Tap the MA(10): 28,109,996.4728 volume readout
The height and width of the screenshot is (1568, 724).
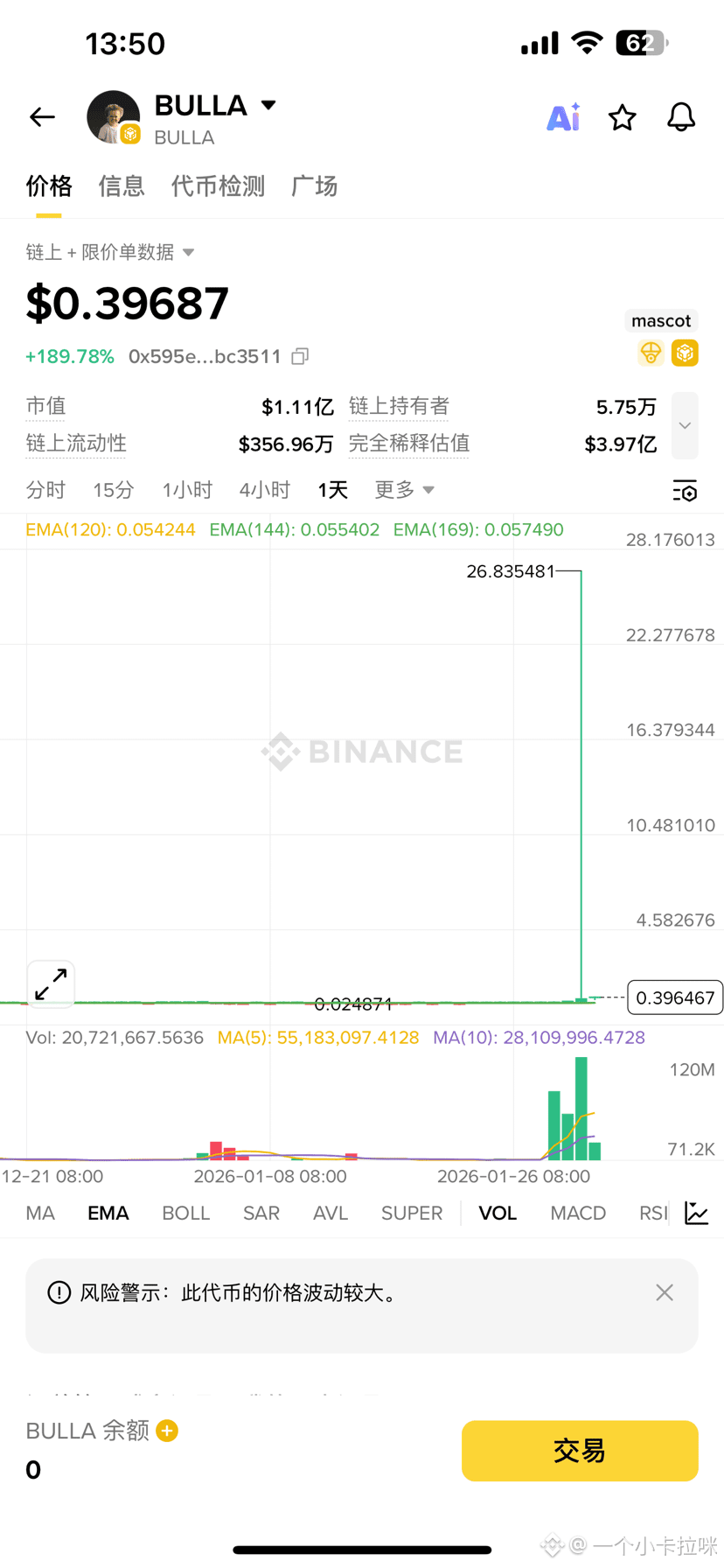[540, 1038]
